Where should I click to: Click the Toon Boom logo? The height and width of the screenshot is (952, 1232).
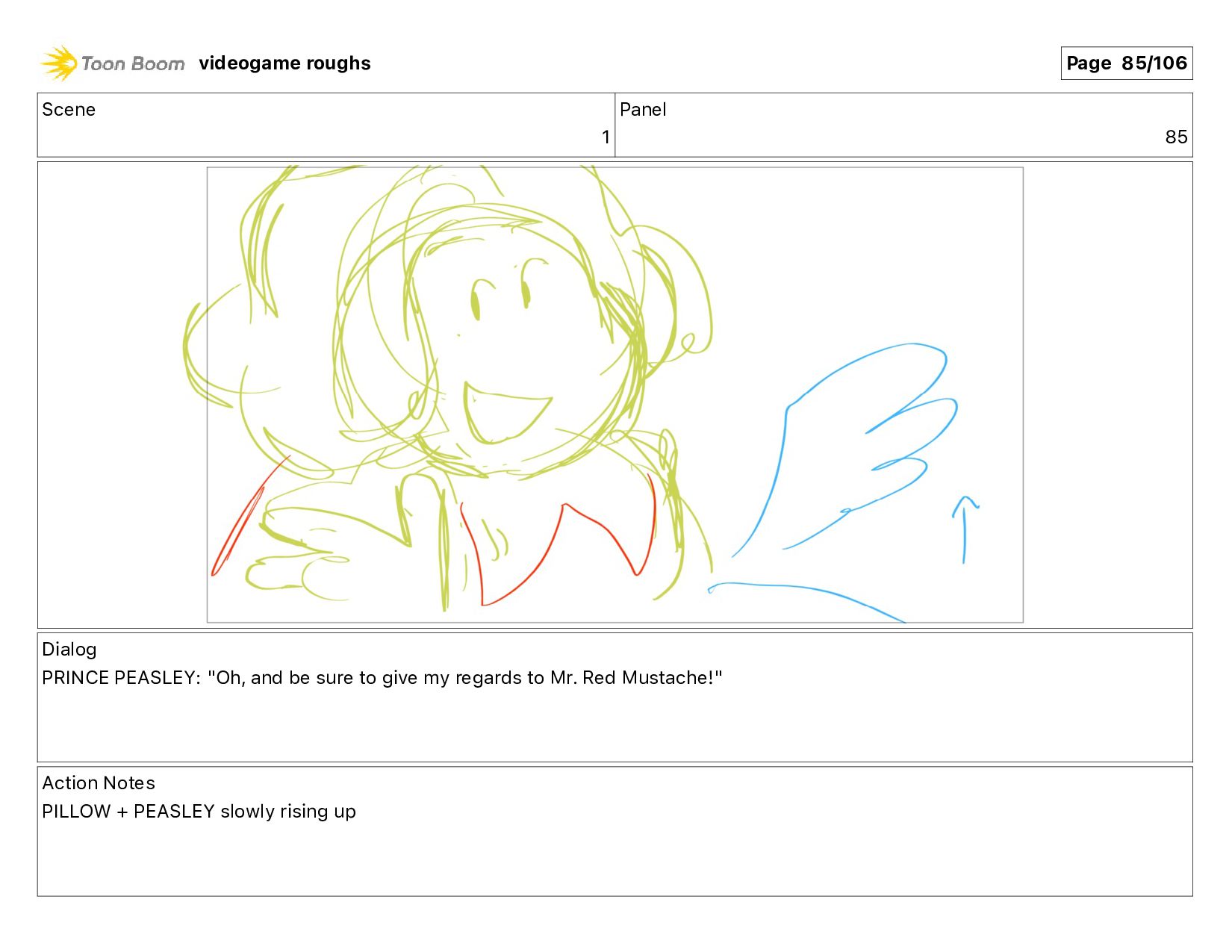pos(112,63)
